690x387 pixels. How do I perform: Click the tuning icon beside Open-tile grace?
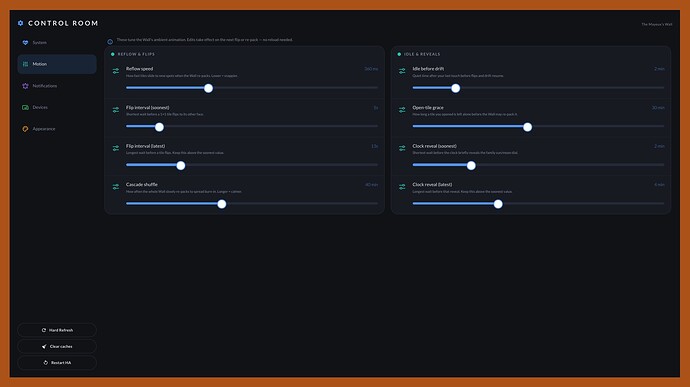[x=402, y=110]
